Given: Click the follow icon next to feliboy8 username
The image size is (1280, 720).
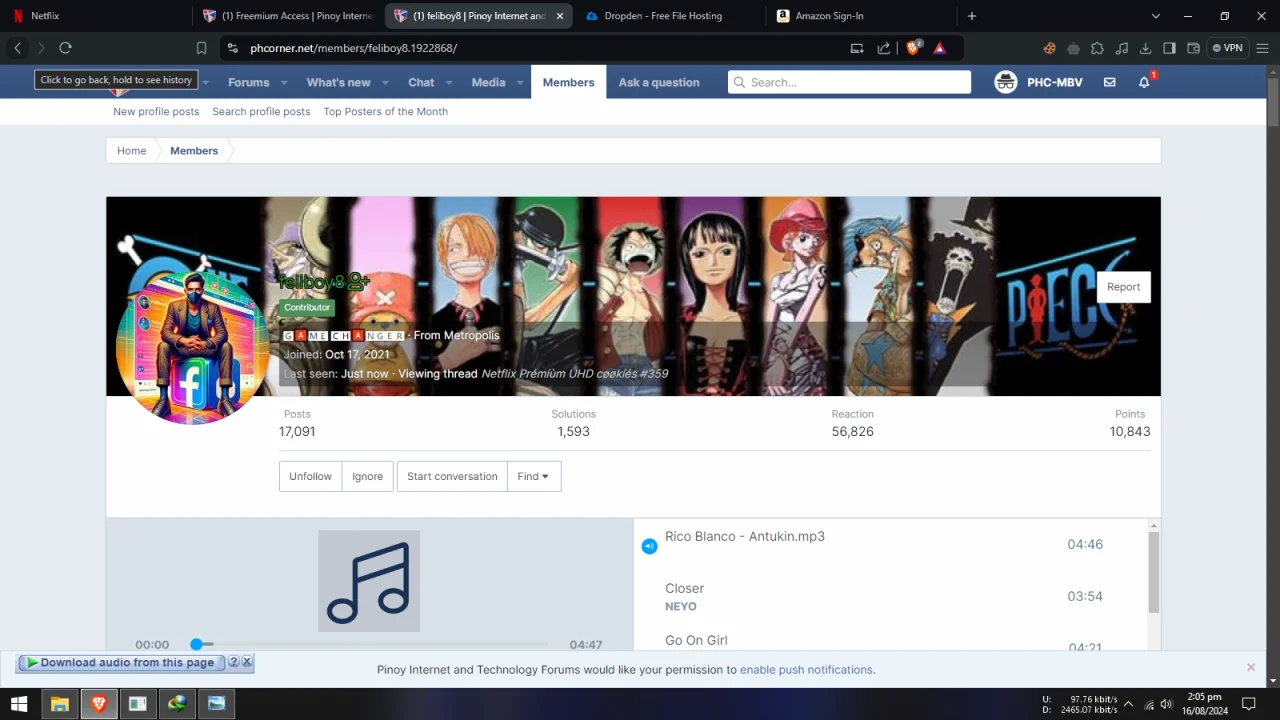Looking at the screenshot, I should click(359, 282).
